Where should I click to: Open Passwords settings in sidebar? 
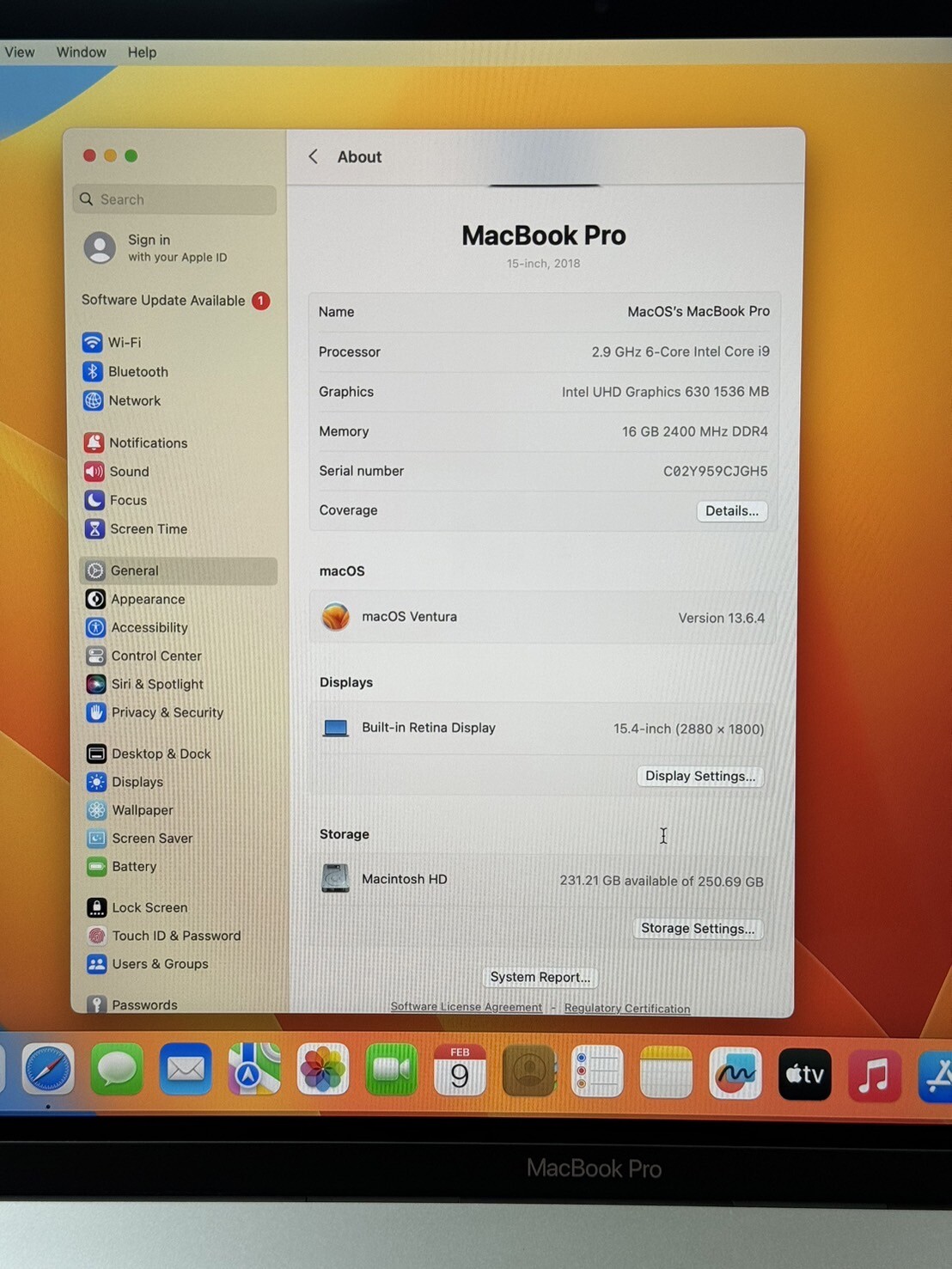coord(133,1004)
